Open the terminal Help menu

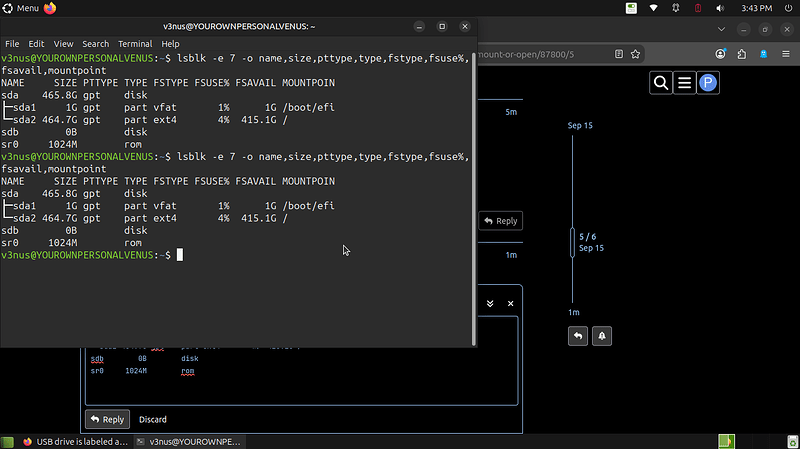click(170, 44)
